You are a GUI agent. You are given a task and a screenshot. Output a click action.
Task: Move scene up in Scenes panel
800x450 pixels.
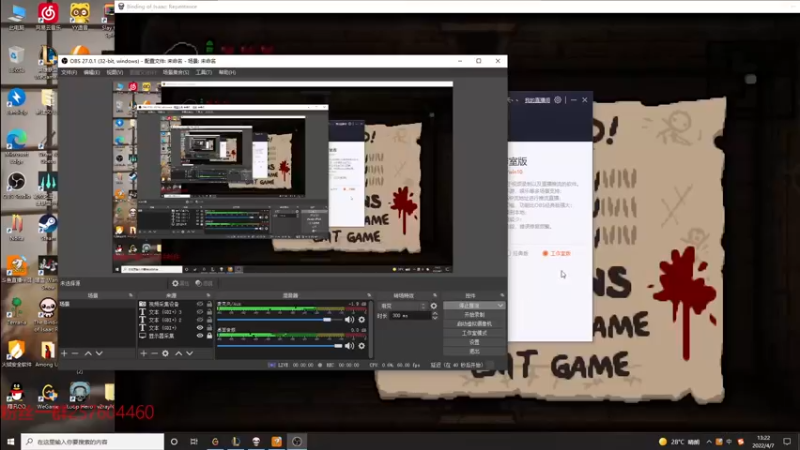pyautogui.click(x=88, y=353)
